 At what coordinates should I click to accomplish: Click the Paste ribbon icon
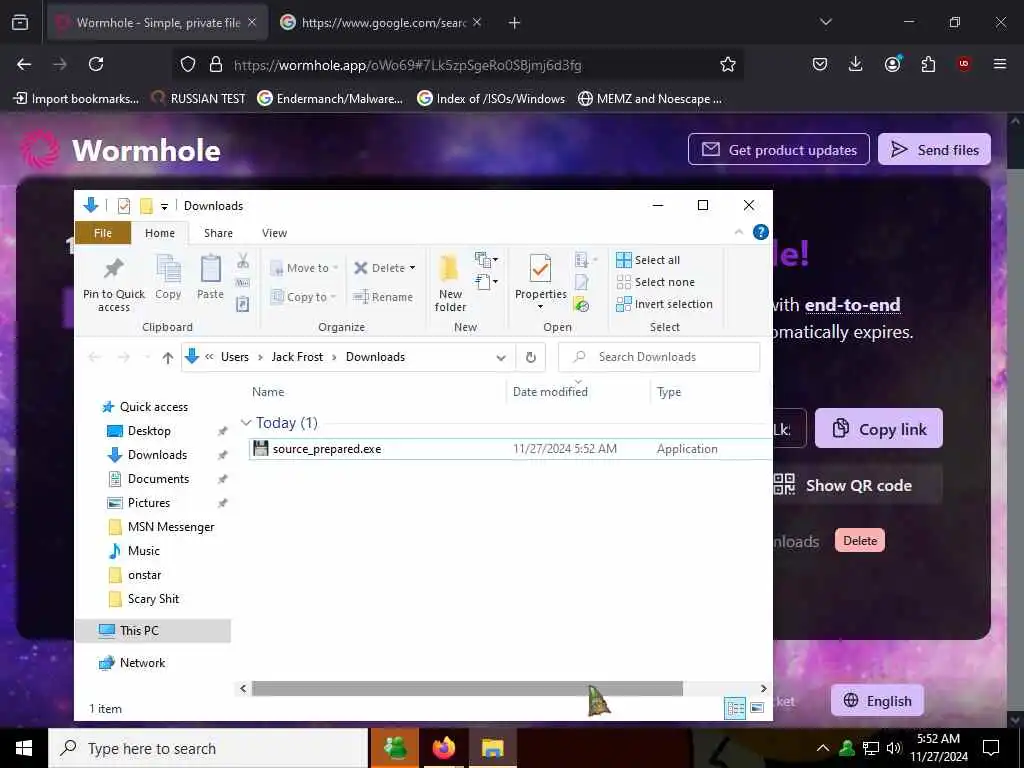[x=210, y=268]
